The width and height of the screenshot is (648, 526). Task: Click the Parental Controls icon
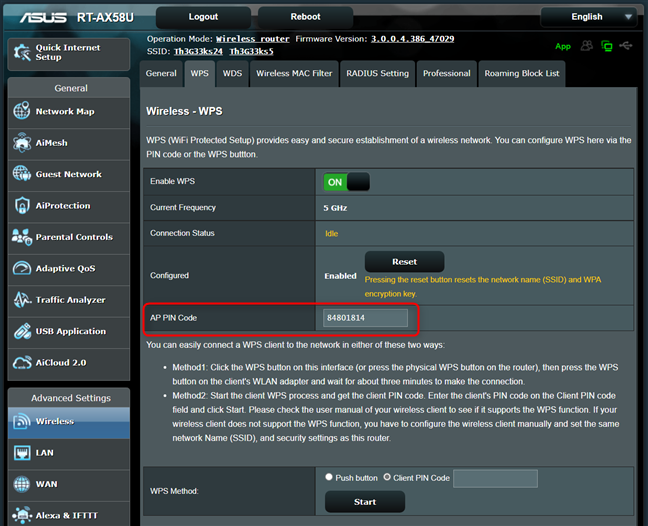pos(21,237)
